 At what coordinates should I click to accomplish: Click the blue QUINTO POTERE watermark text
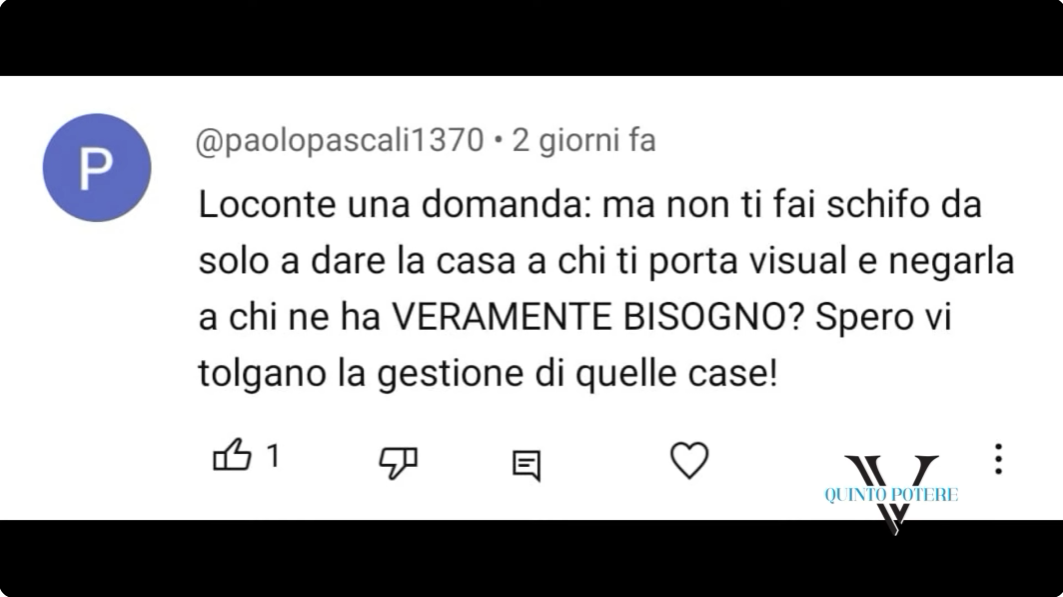[891, 495]
